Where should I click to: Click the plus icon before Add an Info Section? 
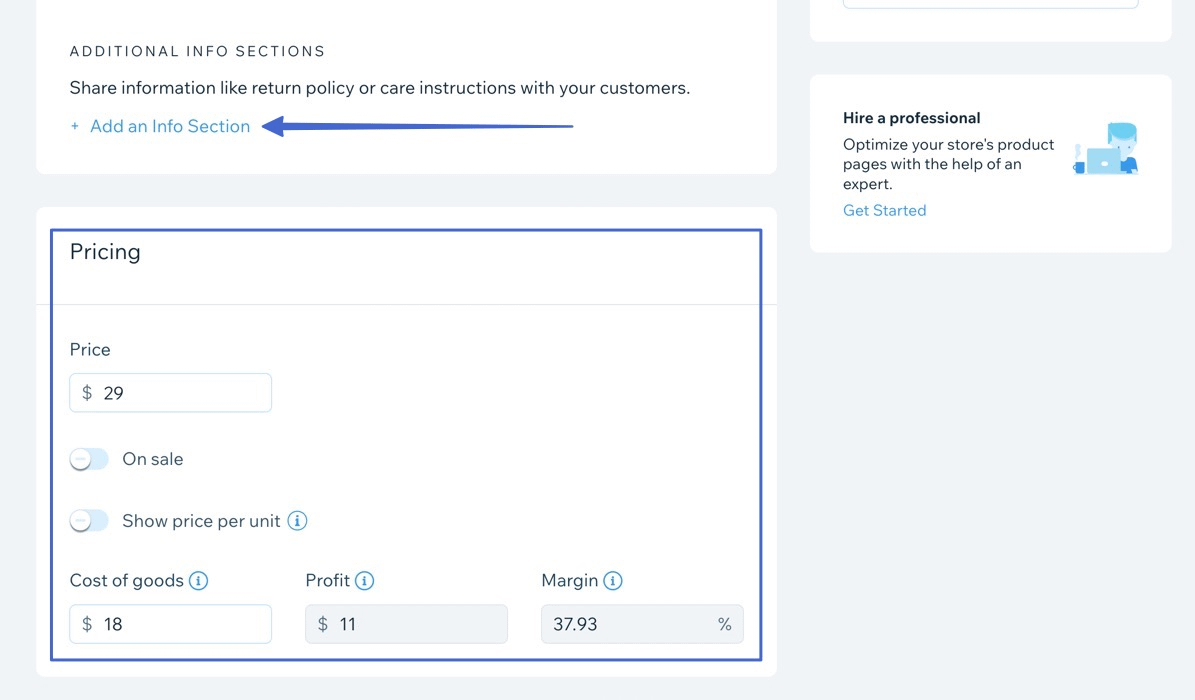[x=75, y=127]
